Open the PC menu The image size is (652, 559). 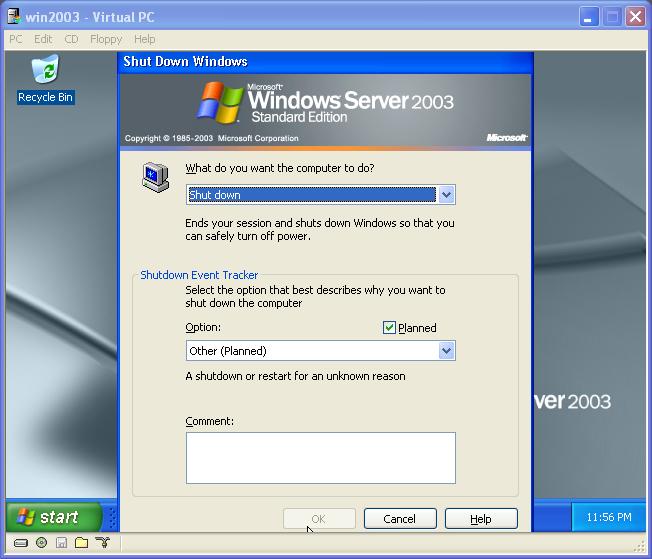click(16, 39)
